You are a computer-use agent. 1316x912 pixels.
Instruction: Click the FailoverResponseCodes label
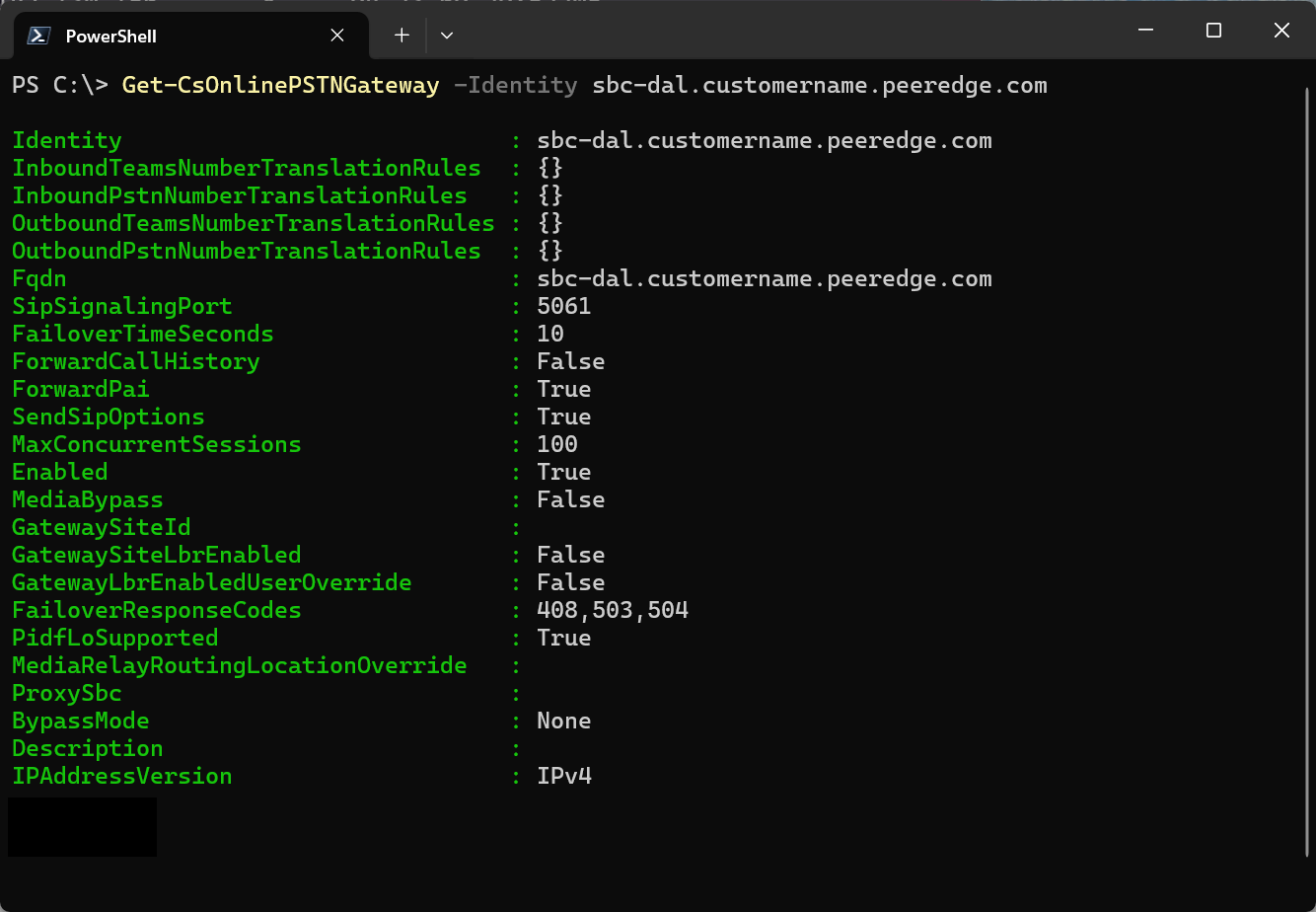[x=157, y=610]
